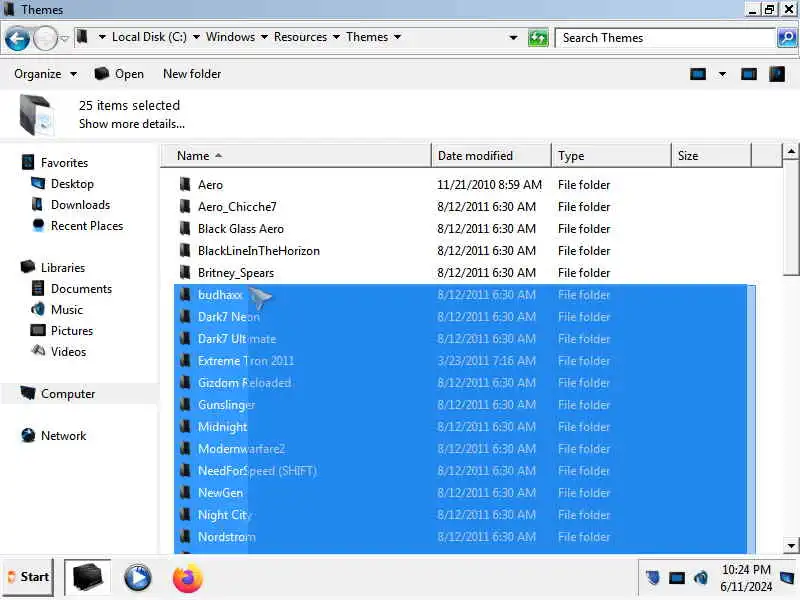Open Downloads in Favorites
The height and width of the screenshot is (600, 800).
71,205
